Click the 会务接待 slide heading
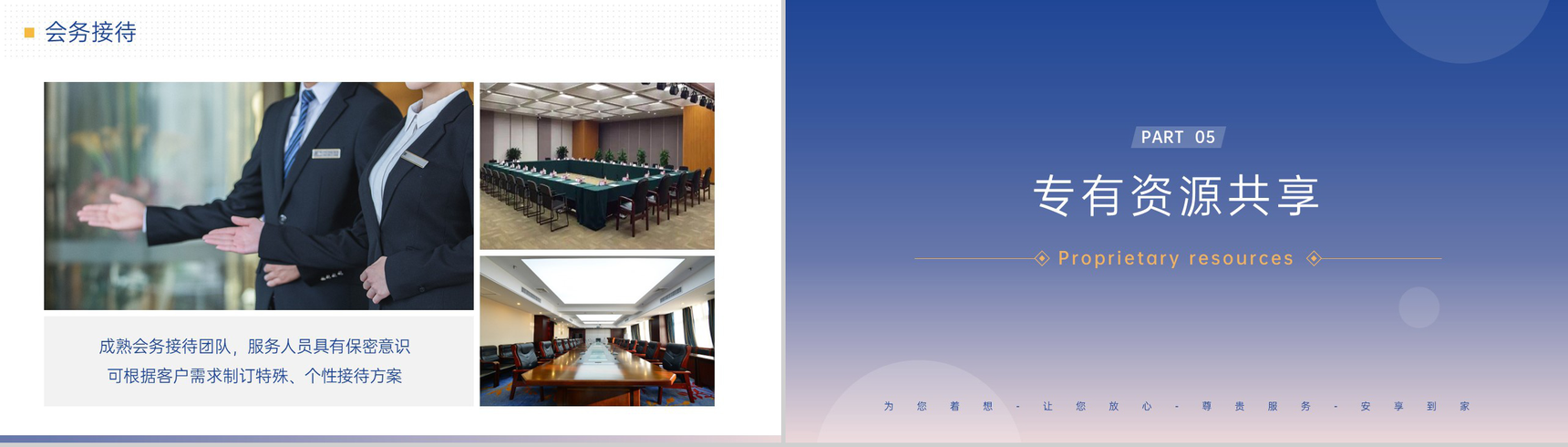 click(90, 33)
